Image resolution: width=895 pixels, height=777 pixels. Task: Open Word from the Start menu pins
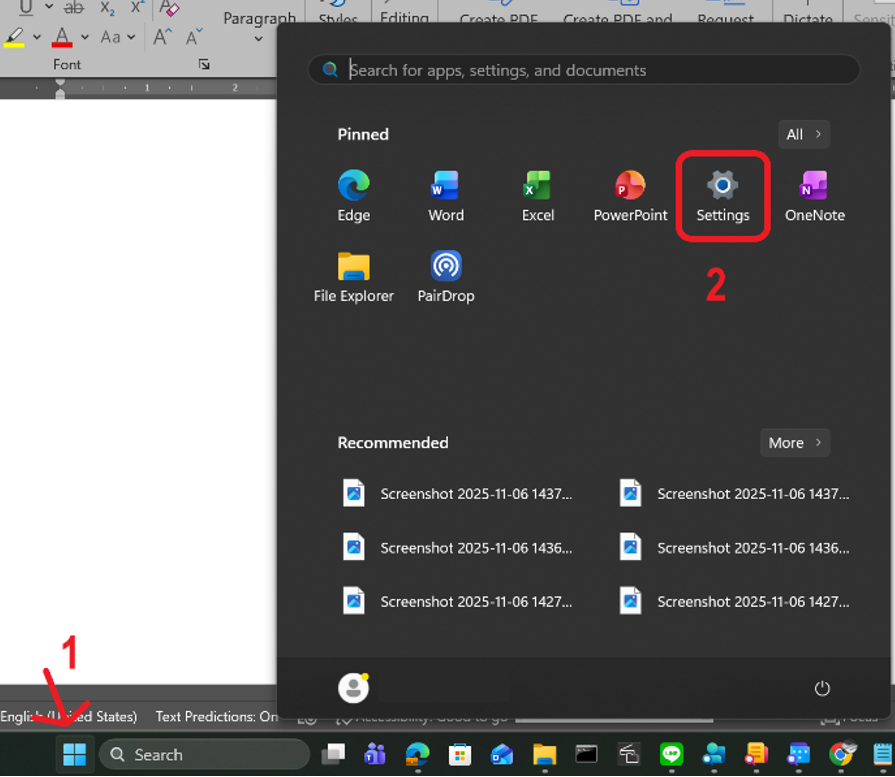click(445, 196)
